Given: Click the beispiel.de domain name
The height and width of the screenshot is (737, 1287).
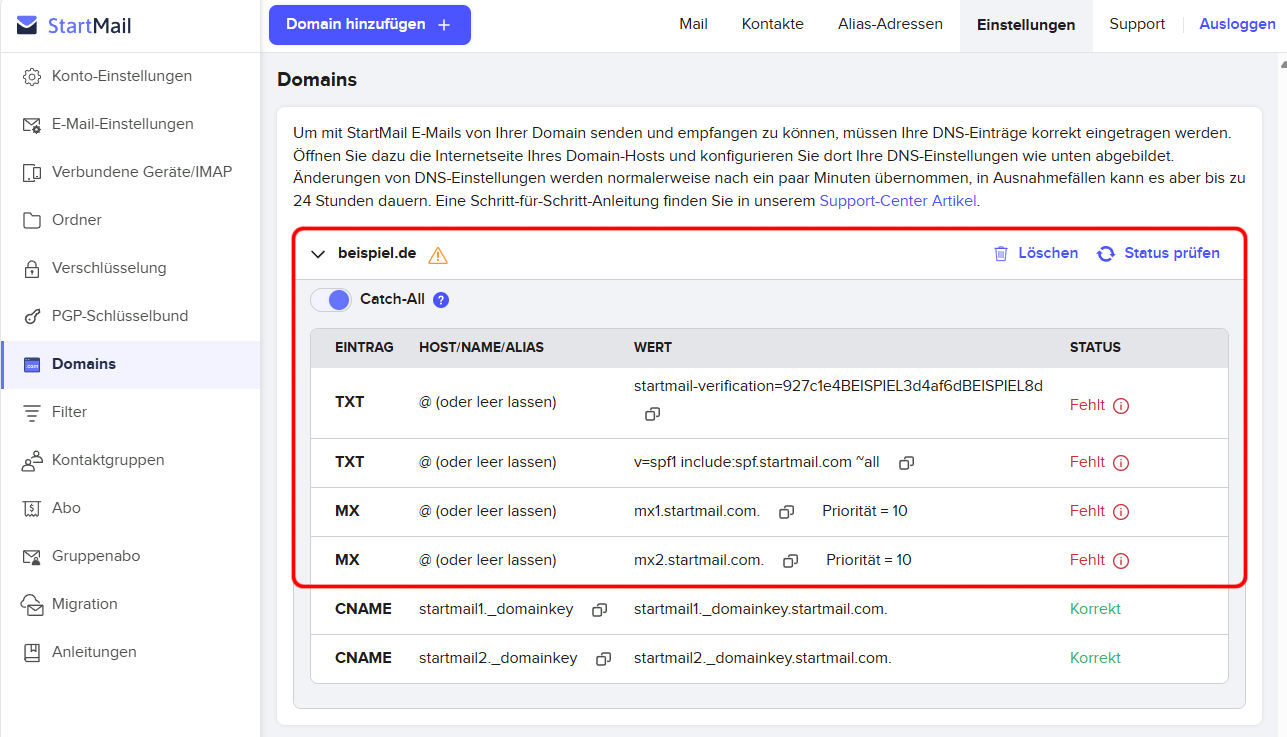Looking at the screenshot, I should 377,253.
